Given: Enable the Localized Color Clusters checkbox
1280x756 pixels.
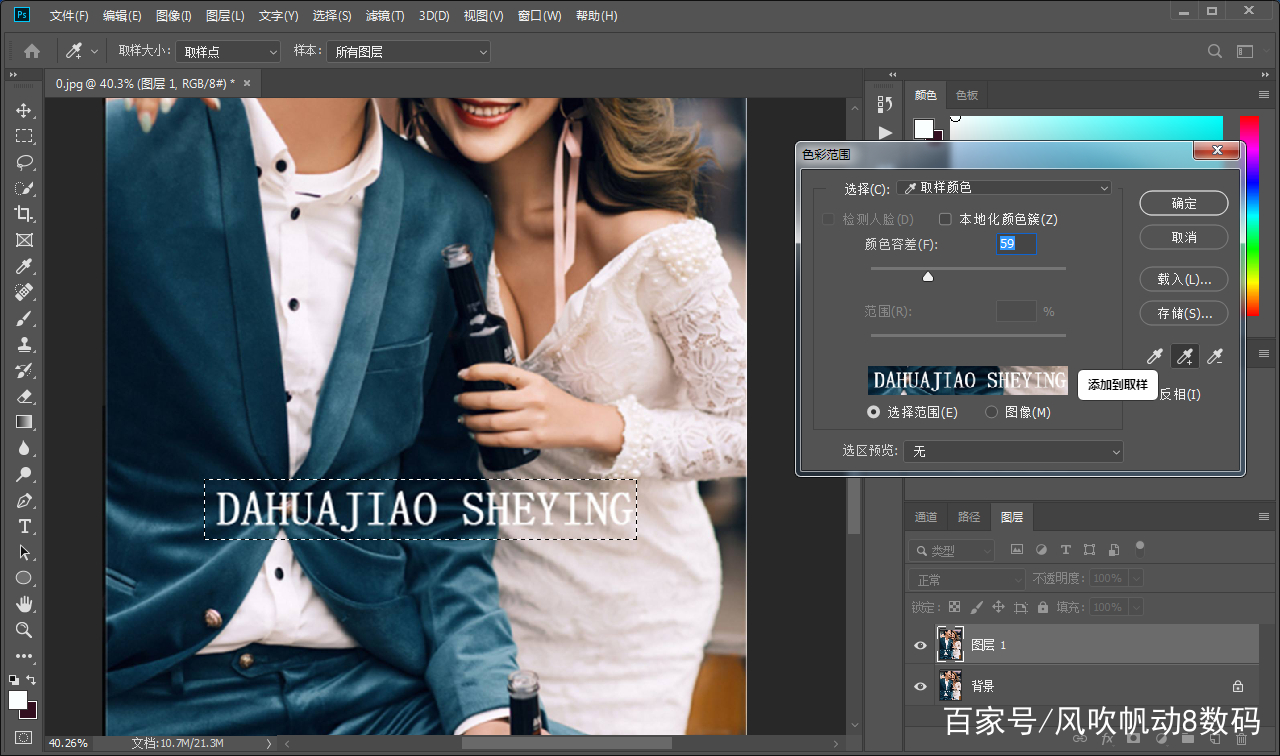Looking at the screenshot, I should click(945, 219).
